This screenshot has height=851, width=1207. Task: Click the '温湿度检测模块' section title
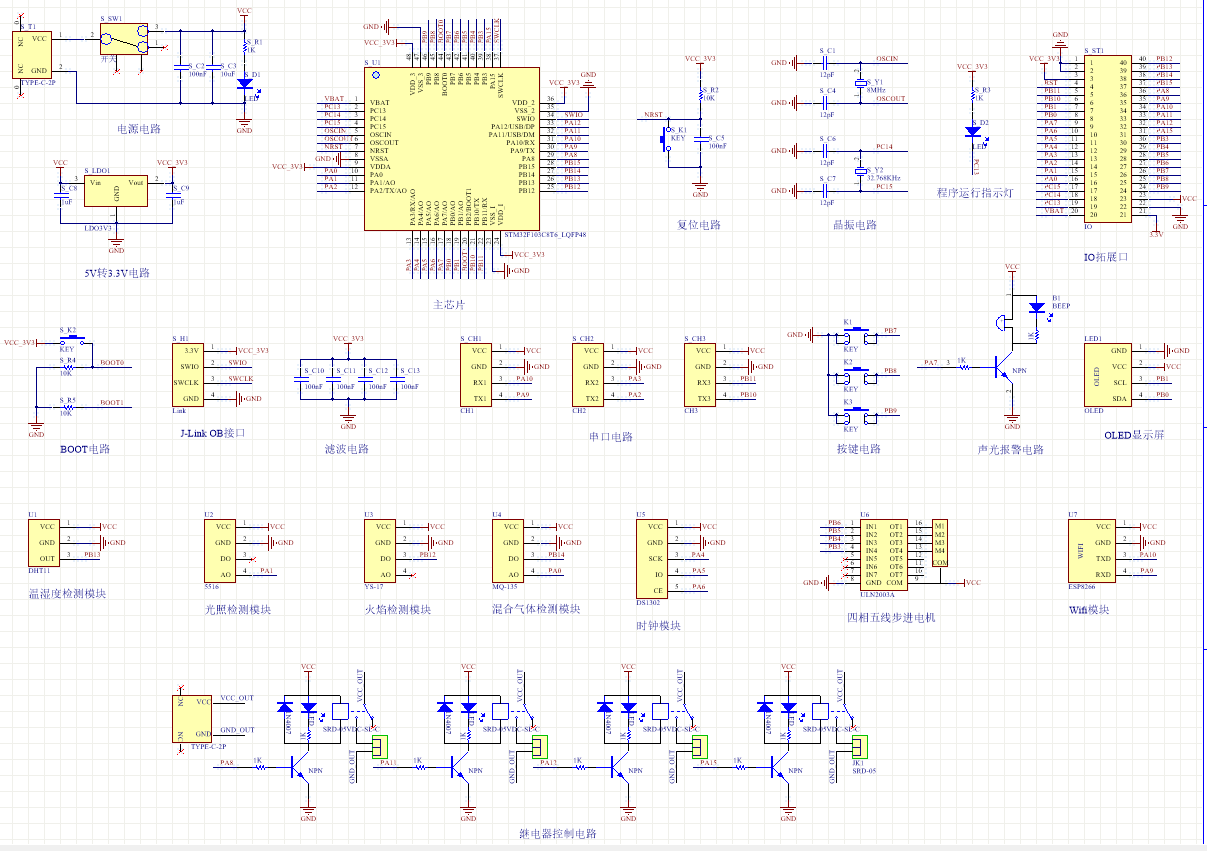pyautogui.click(x=67, y=593)
